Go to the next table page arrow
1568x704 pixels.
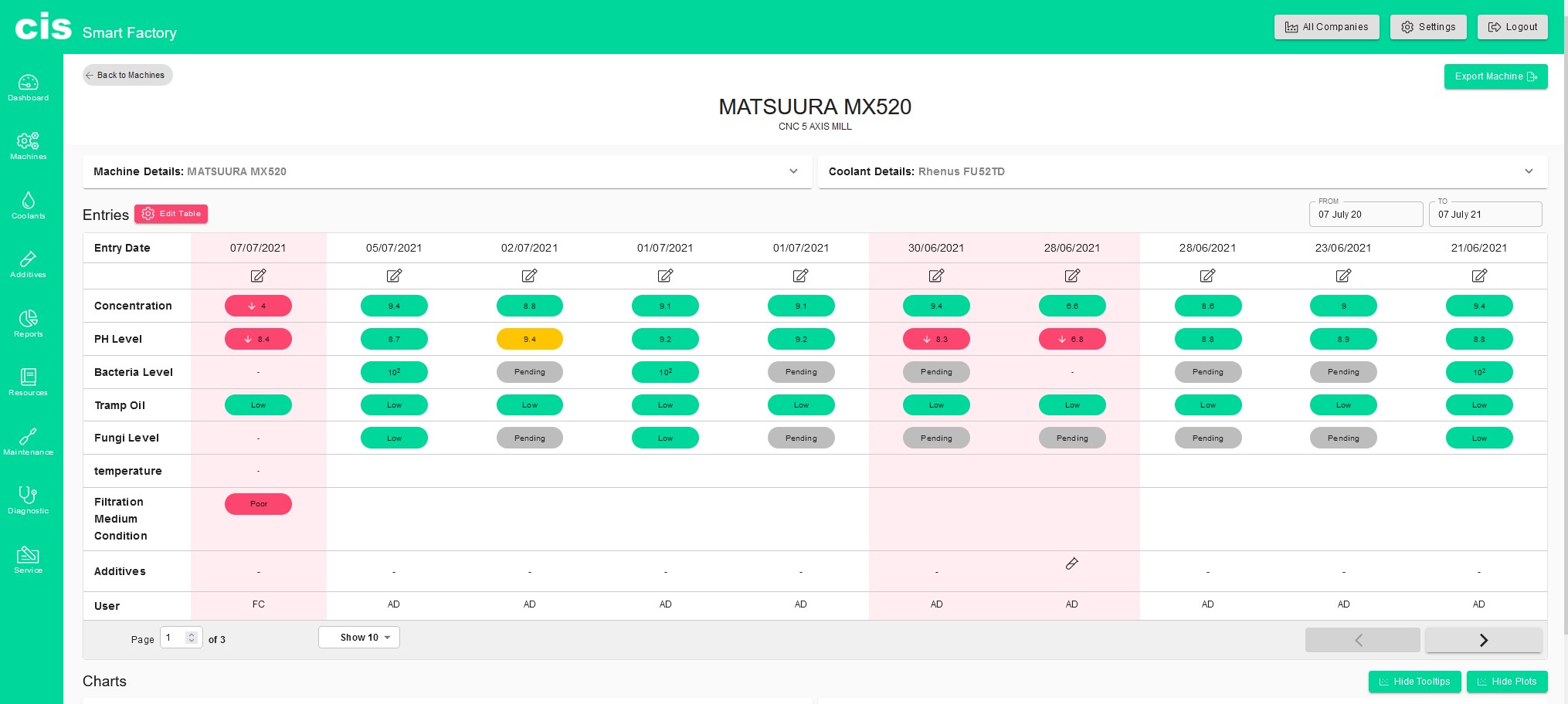point(1483,640)
